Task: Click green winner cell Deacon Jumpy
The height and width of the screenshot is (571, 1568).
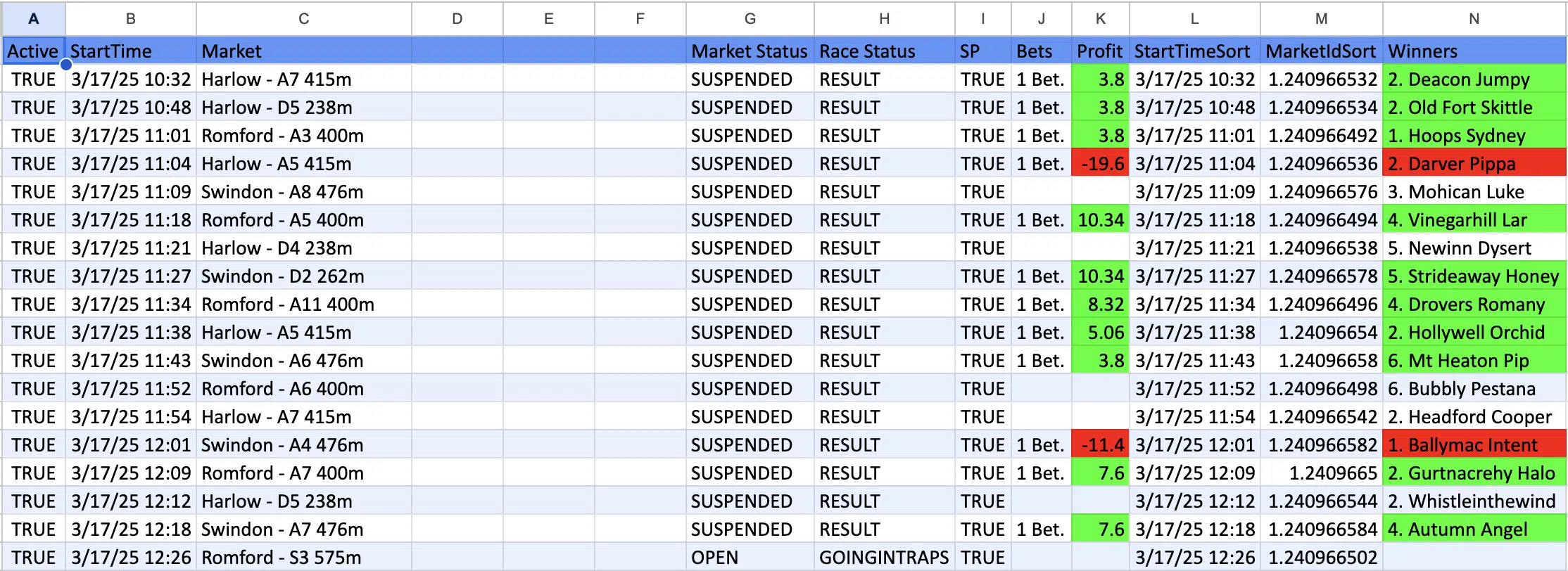Action: coord(1474,79)
